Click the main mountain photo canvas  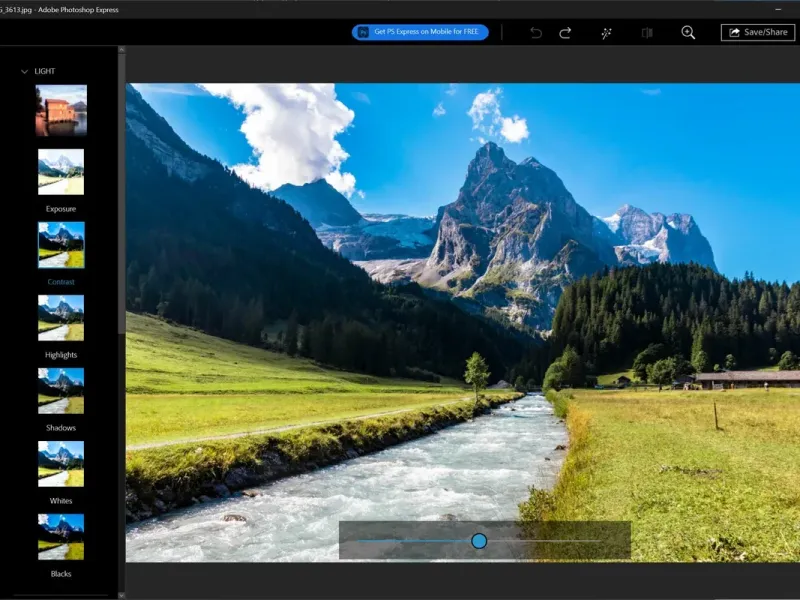click(x=463, y=322)
